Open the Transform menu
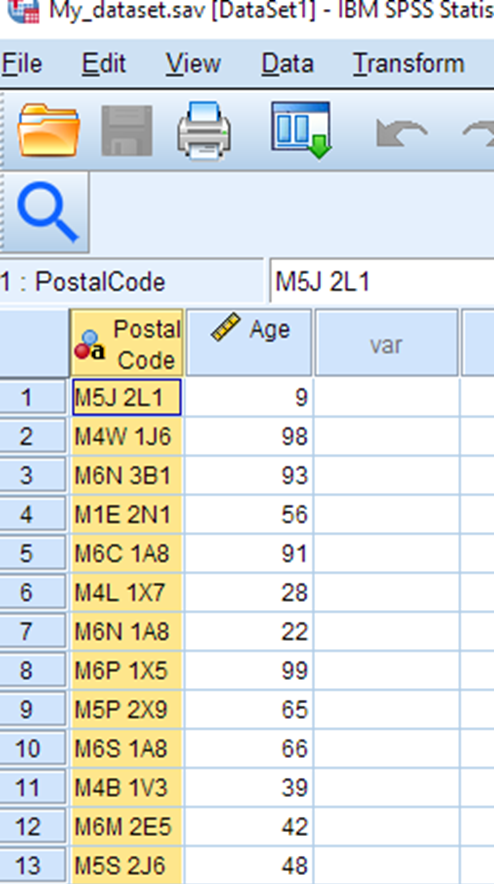 pyautogui.click(x=408, y=63)
